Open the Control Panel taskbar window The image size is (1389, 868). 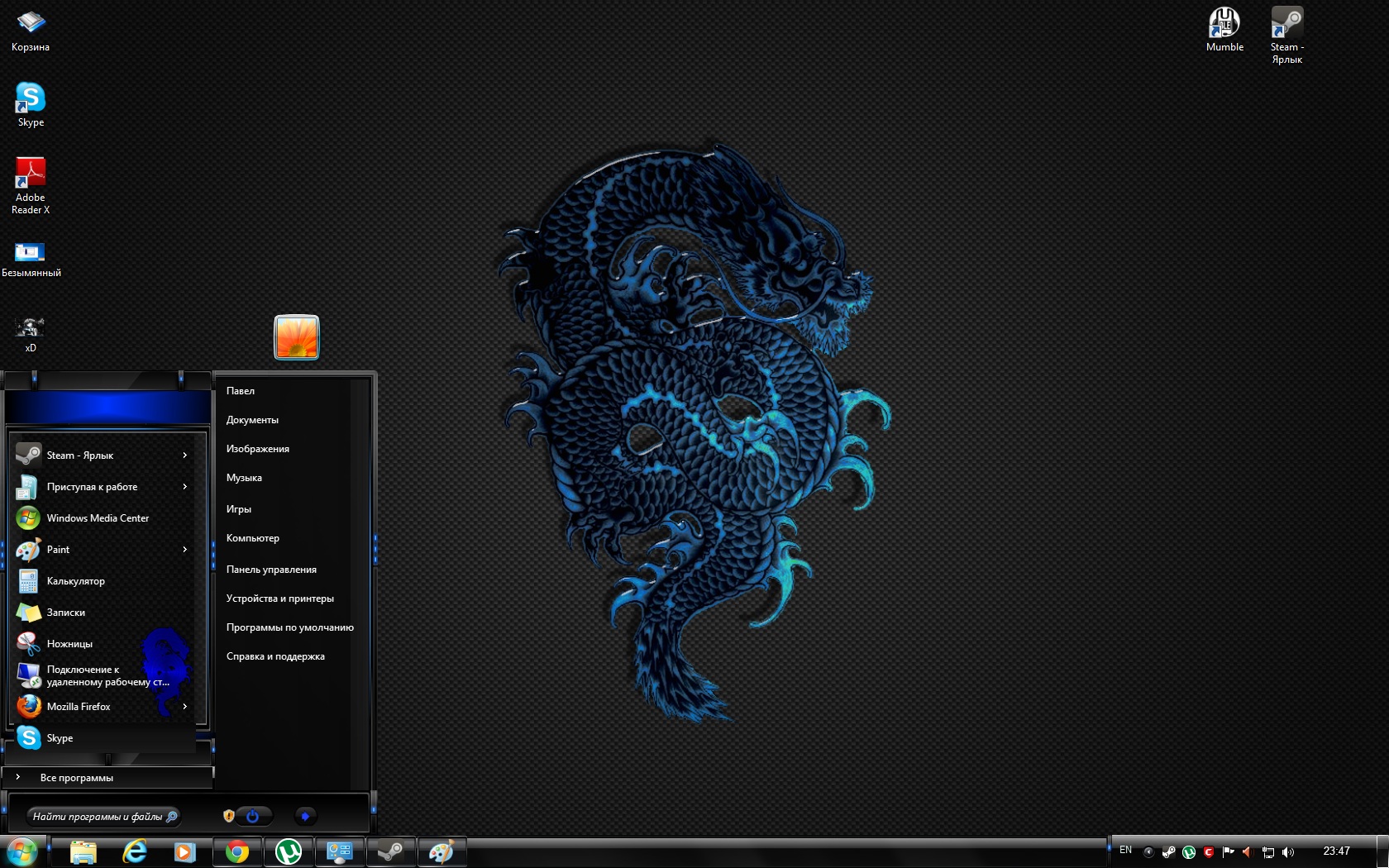(x=339, y=852)
